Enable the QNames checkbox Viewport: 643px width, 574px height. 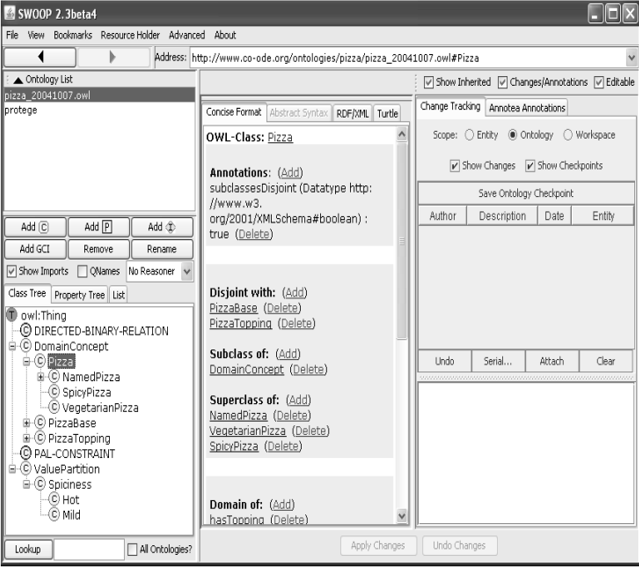pos(83,271)
